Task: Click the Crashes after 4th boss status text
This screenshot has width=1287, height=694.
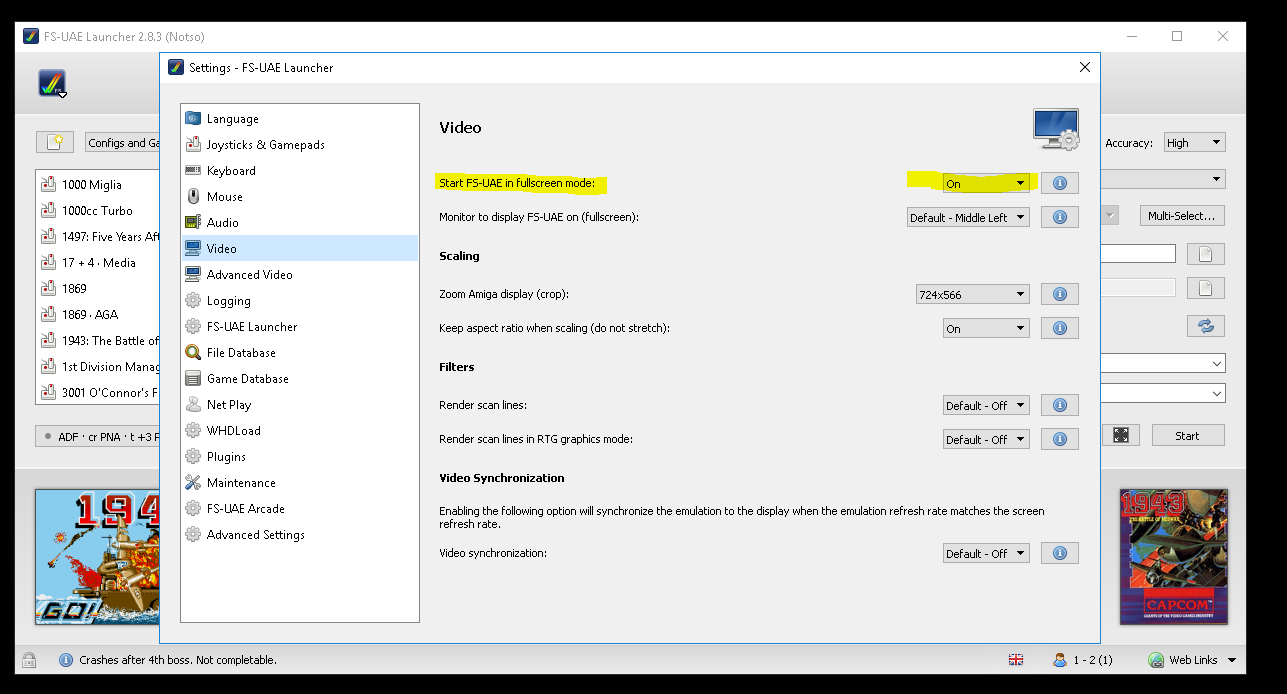Action: (x=178, y=660)
